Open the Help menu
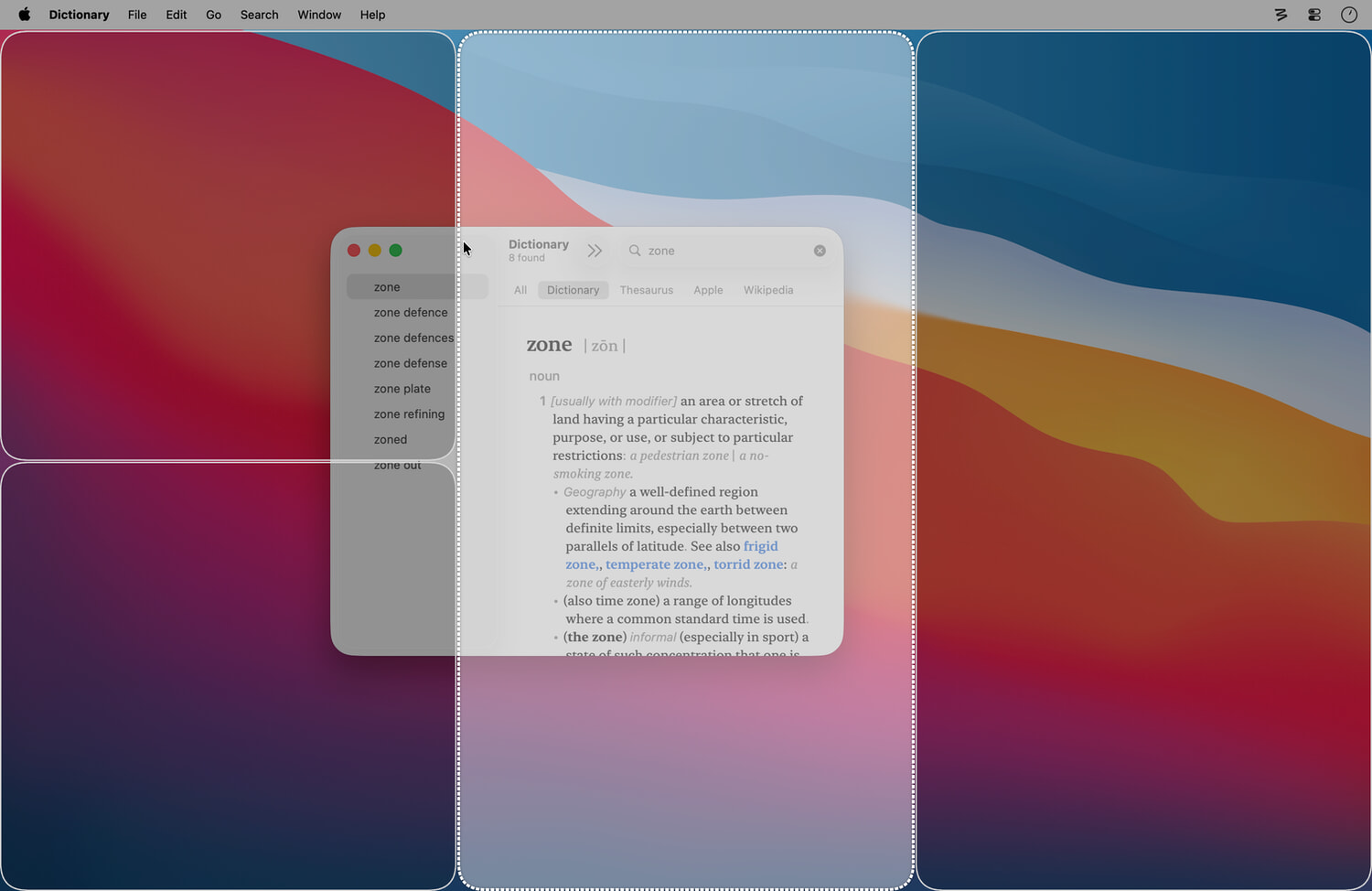 click(372, 15)
